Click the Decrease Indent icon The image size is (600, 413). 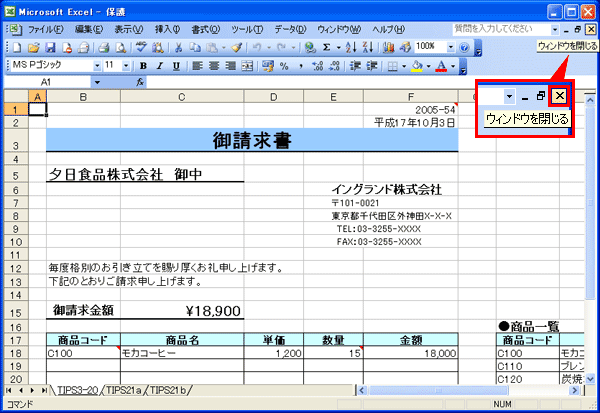point(355,66)
